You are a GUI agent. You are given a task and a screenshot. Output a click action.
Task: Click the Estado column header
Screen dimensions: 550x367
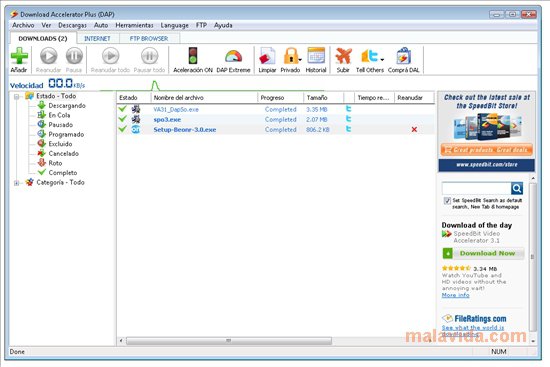(x=134, y=98)
